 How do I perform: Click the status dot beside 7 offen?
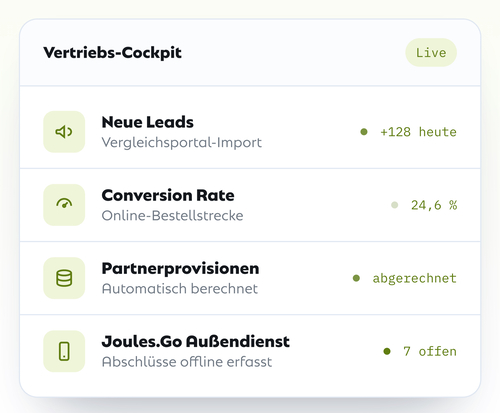tap(387, 351)
